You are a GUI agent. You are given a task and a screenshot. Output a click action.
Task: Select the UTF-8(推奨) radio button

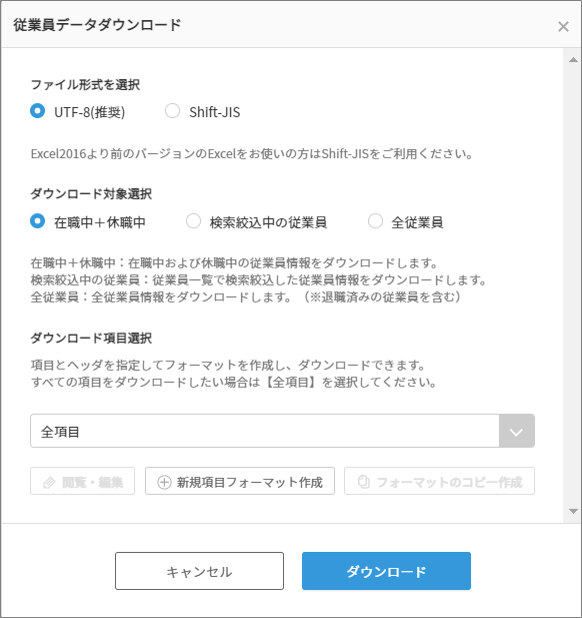point(37,111)
